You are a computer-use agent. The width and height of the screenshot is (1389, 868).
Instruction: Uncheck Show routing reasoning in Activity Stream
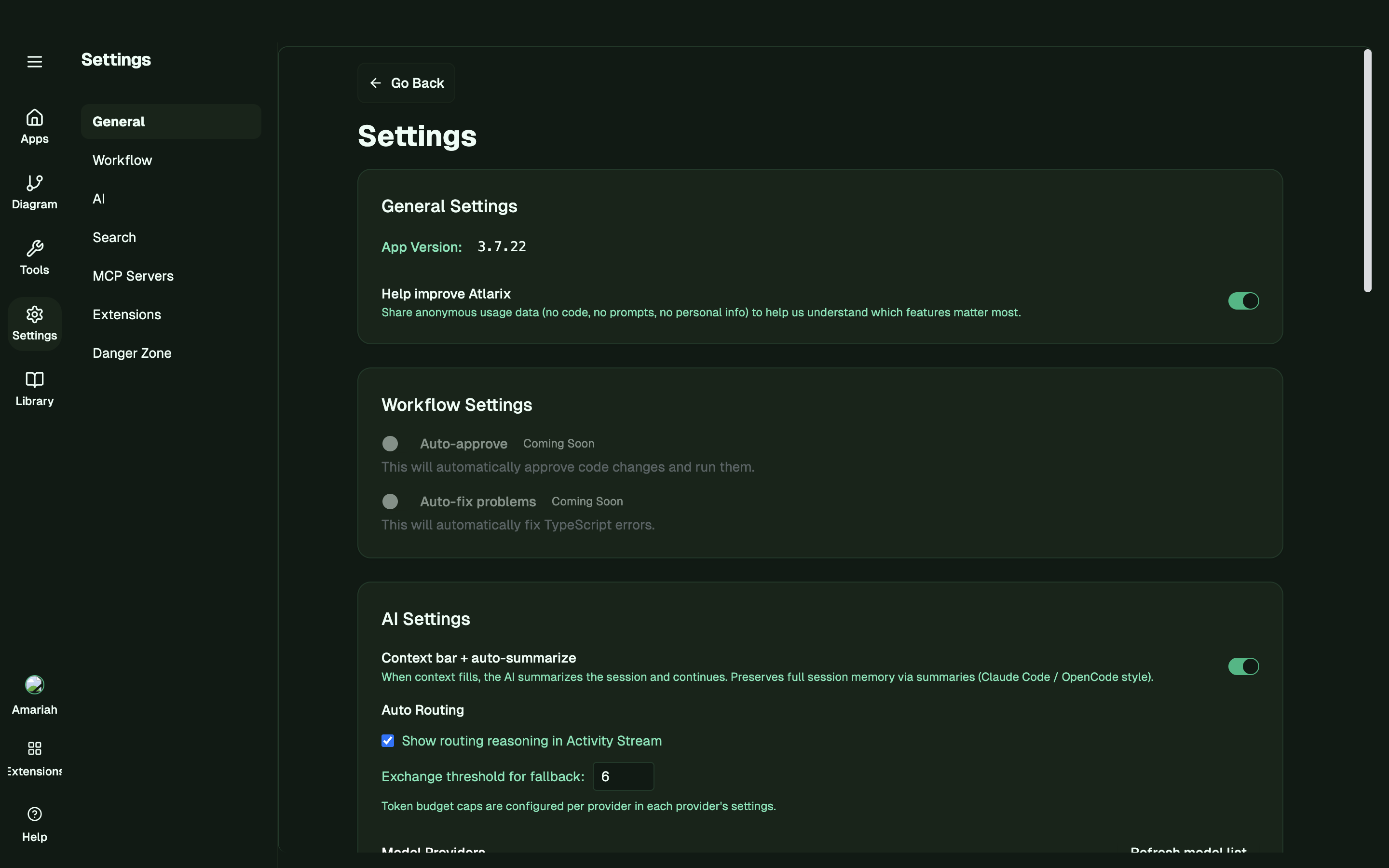(388, 741)
